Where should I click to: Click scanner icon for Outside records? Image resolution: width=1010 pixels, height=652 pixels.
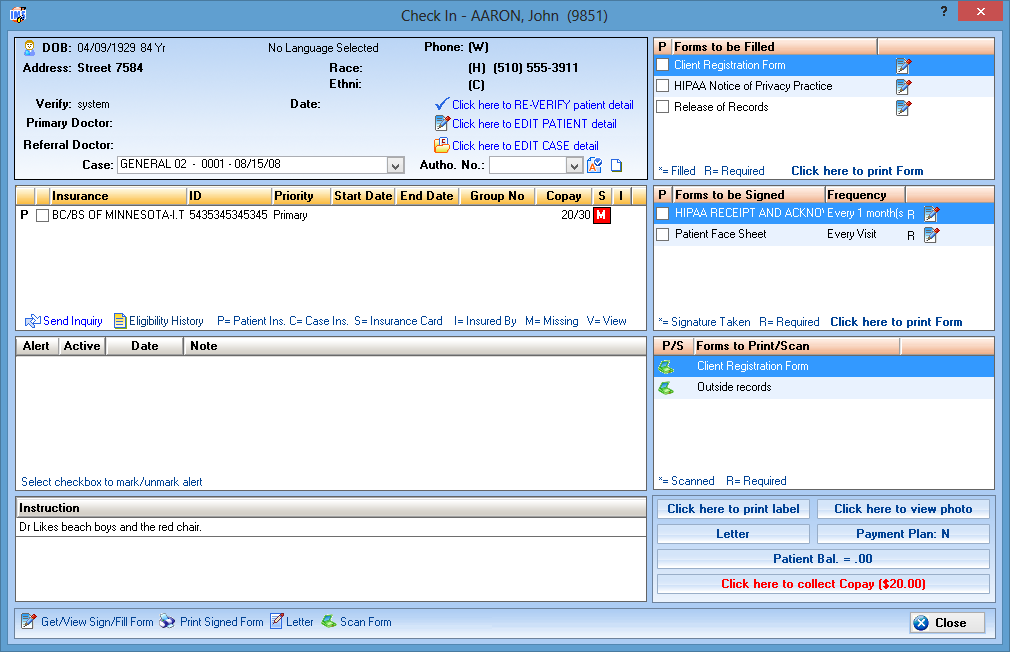coord(666,388)
